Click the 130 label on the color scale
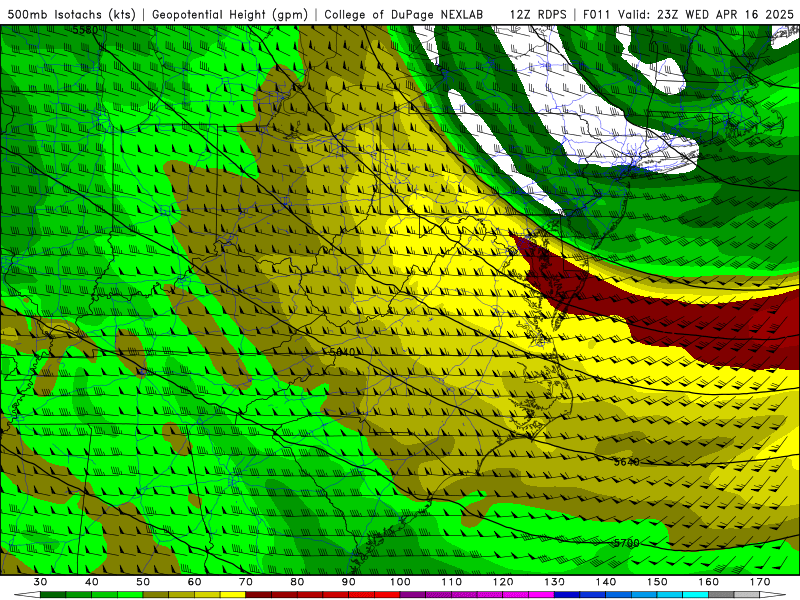 555,582
